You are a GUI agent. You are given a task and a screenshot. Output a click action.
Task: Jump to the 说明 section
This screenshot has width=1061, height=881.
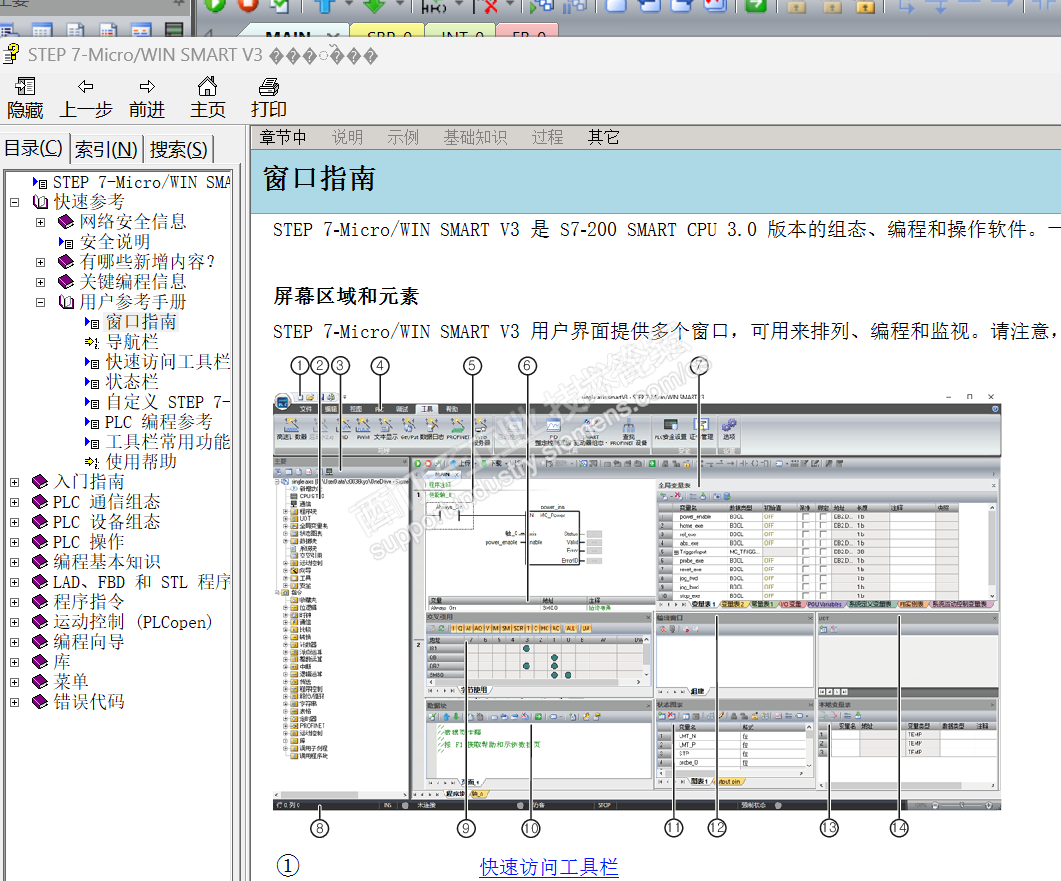(x=348, y=137)
